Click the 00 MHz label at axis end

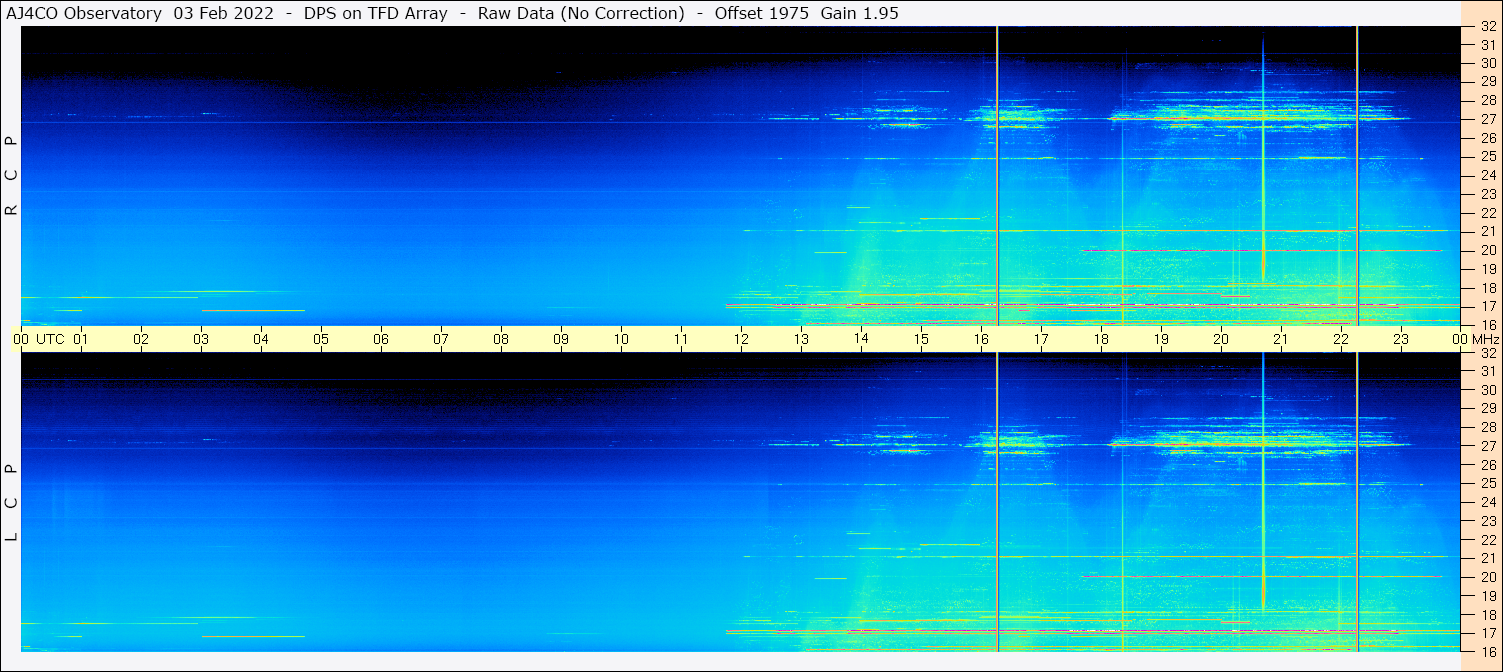pyautogui.click(x=1474, y=339)
